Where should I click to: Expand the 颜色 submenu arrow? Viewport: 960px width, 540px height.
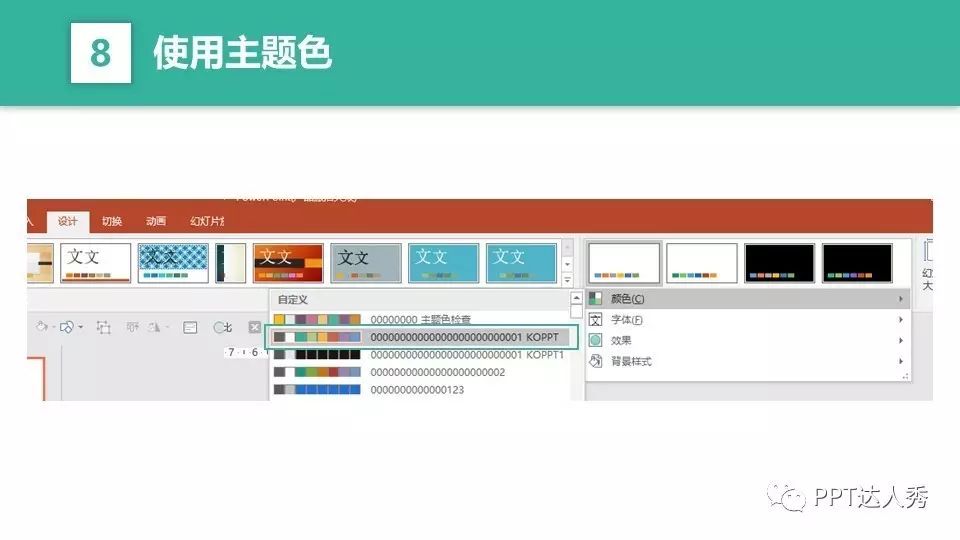(901, 299)
